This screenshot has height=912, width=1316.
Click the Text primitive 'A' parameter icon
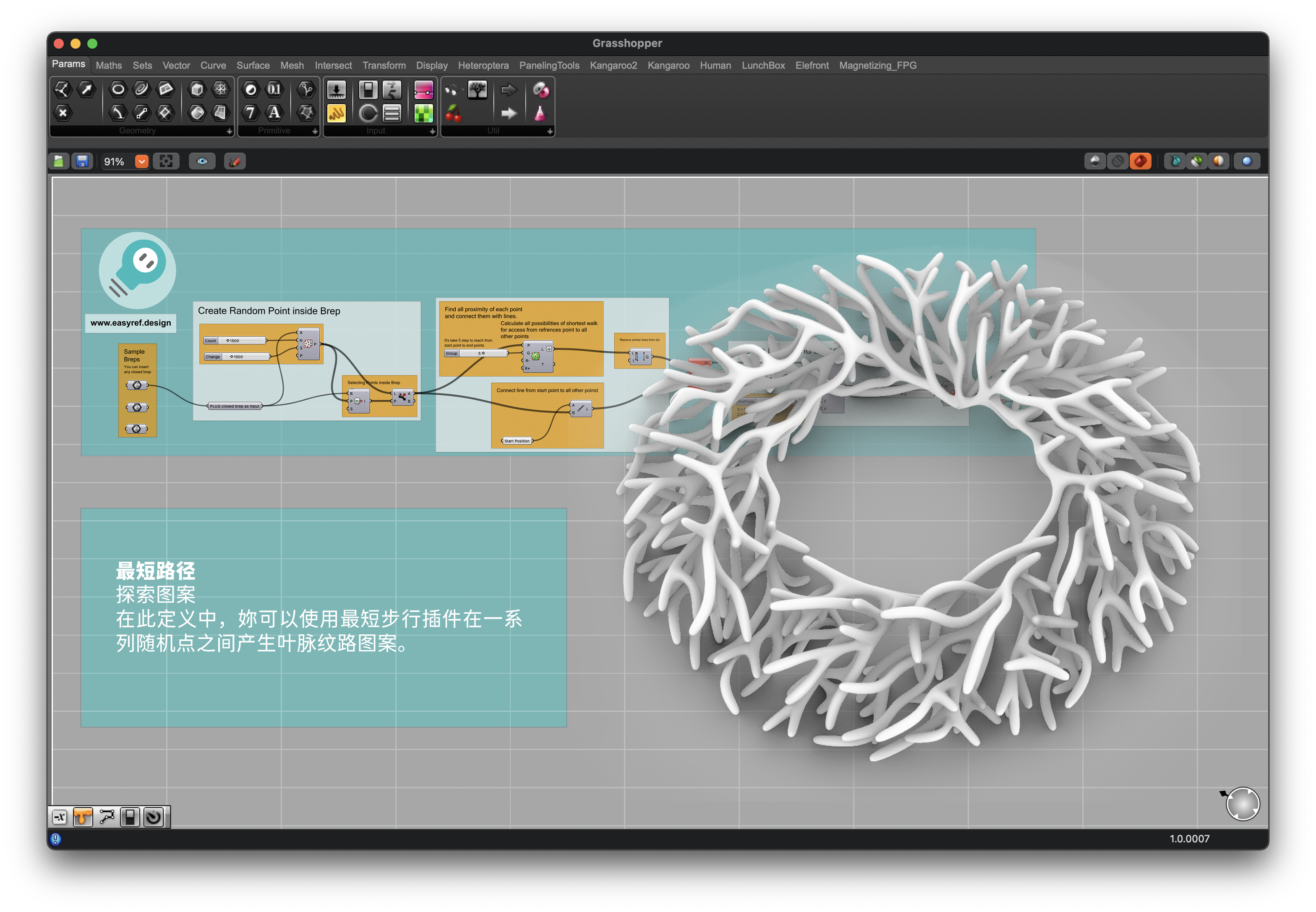pos(274,112)
